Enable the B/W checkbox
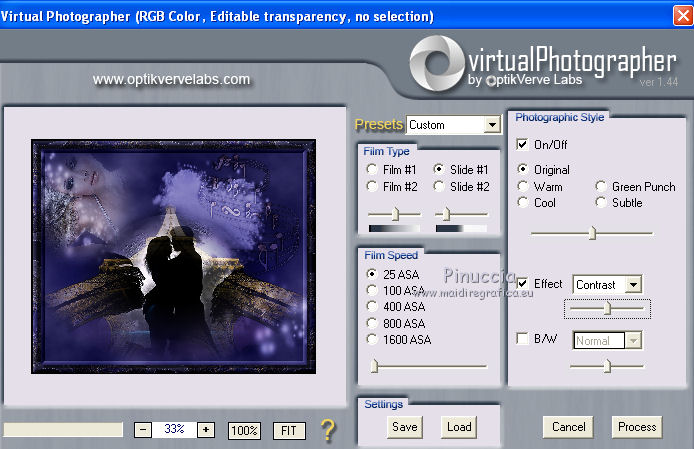 click(522, 339)
